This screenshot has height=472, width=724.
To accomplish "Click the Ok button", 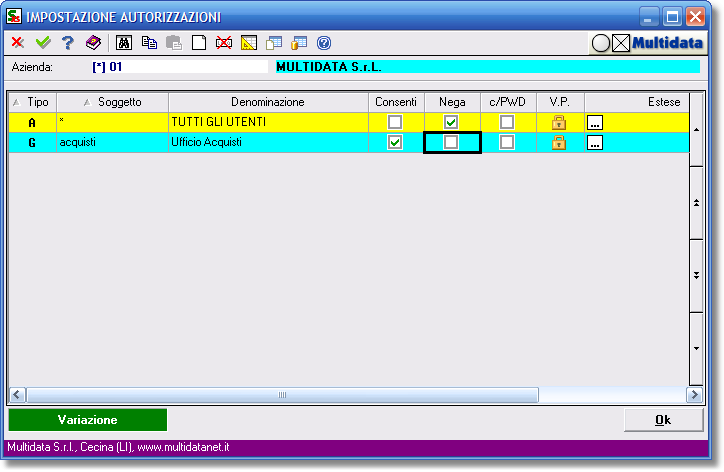I will [664, 420].
